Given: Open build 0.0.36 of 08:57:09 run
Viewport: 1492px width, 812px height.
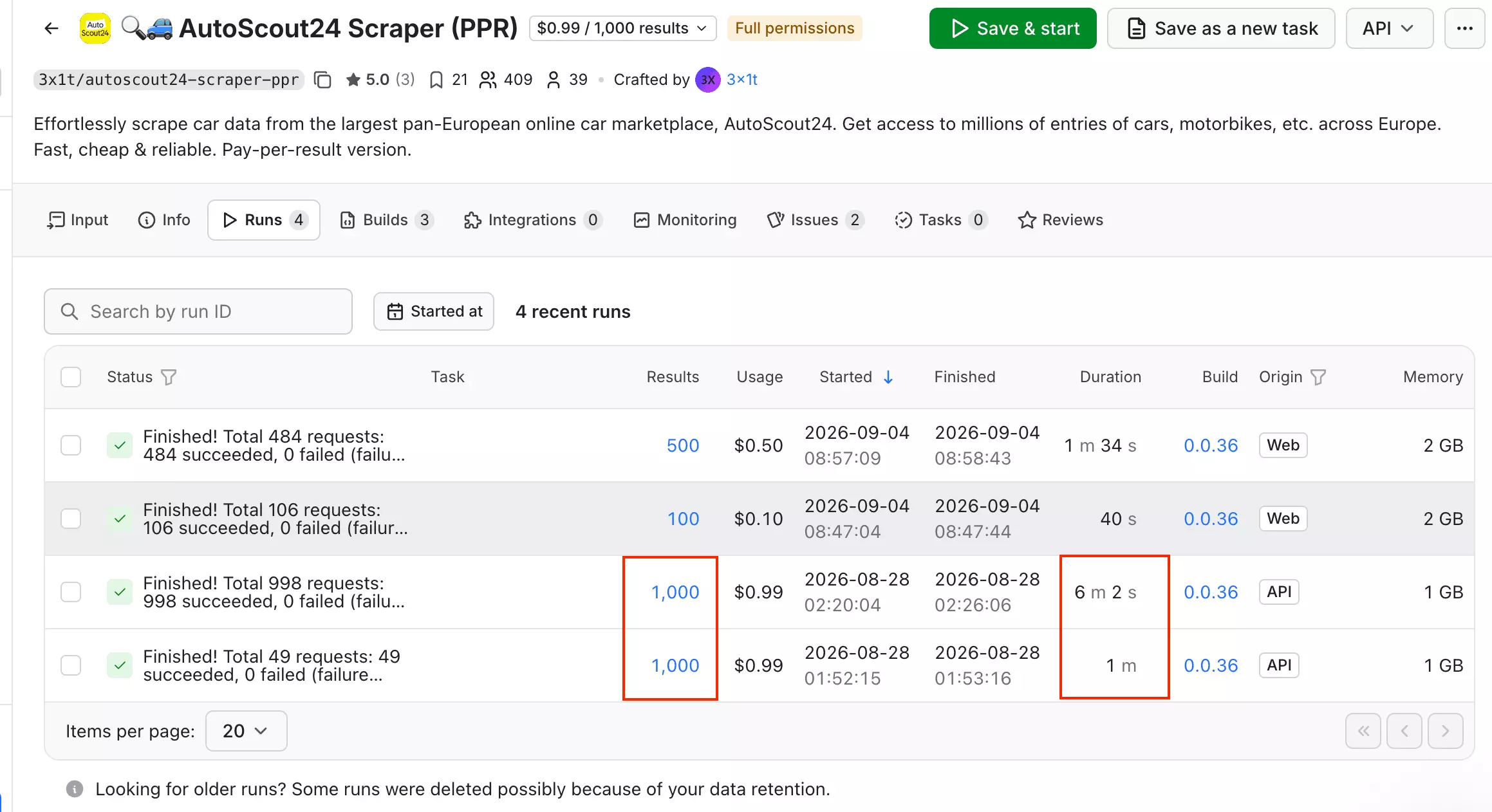Looking at the screenshot, I should pos(1211,445).
